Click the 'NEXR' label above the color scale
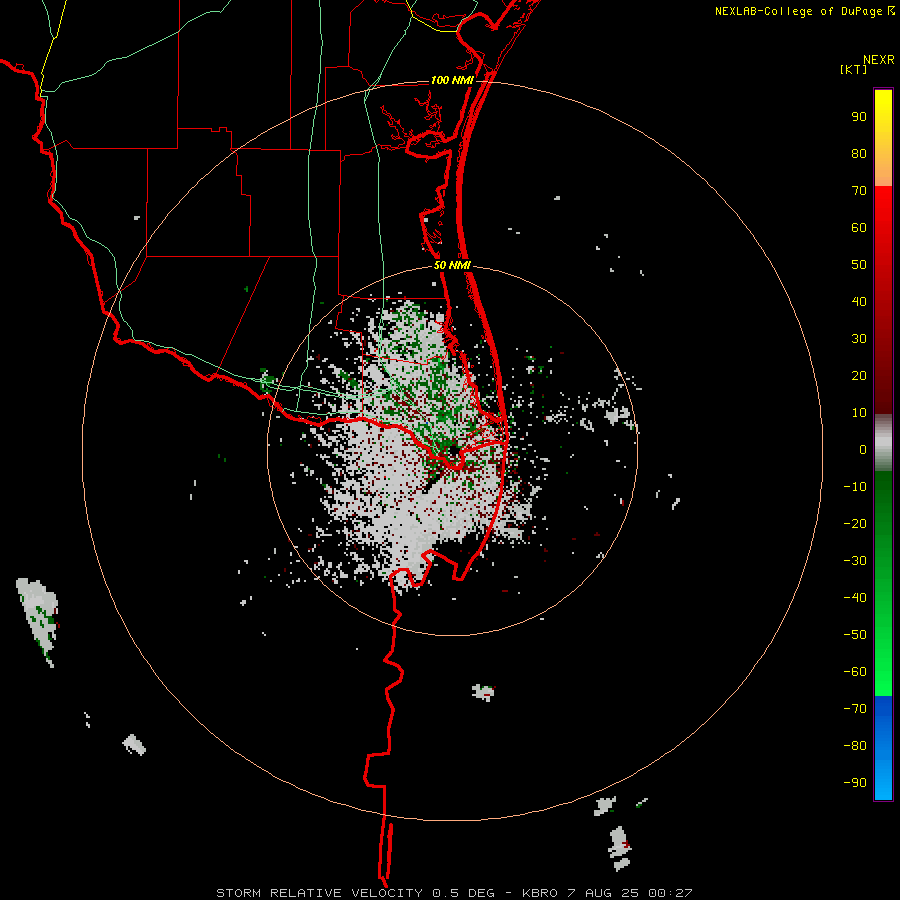The width and height of the screenshot is (900, 900). click(x=878, y=60)
